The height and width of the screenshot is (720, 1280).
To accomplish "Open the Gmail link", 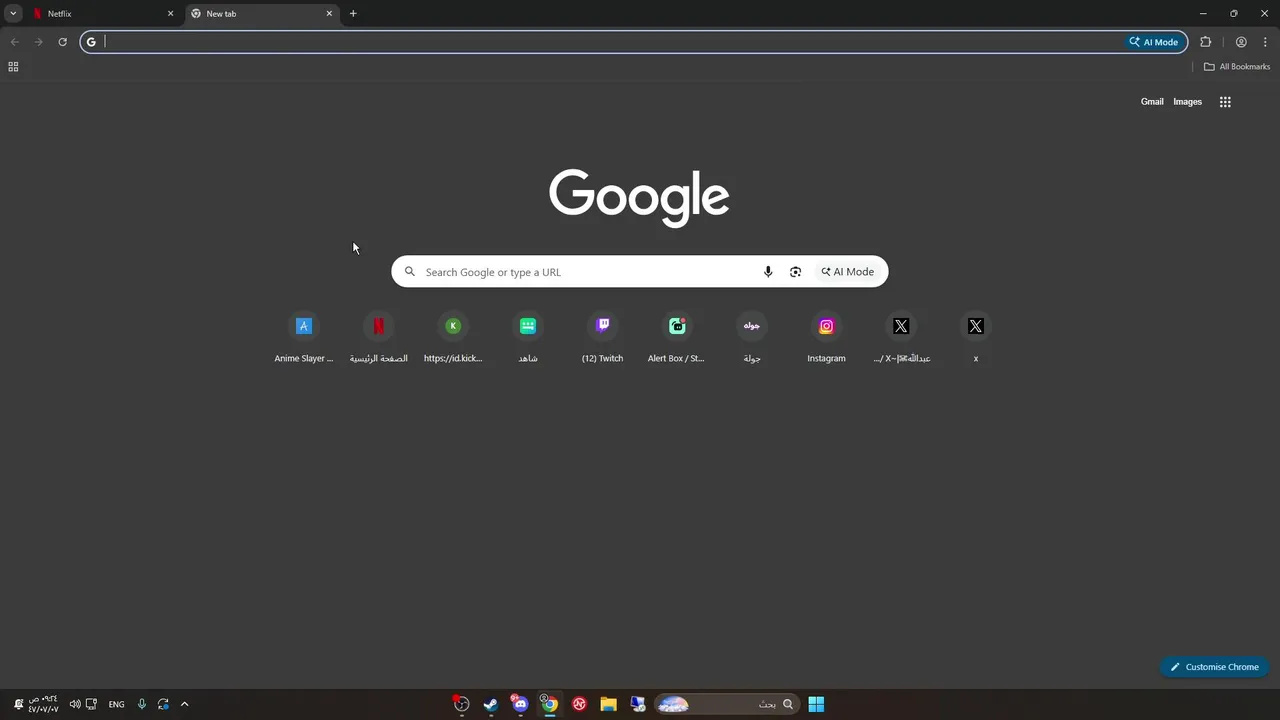I will pos(1152,102).
